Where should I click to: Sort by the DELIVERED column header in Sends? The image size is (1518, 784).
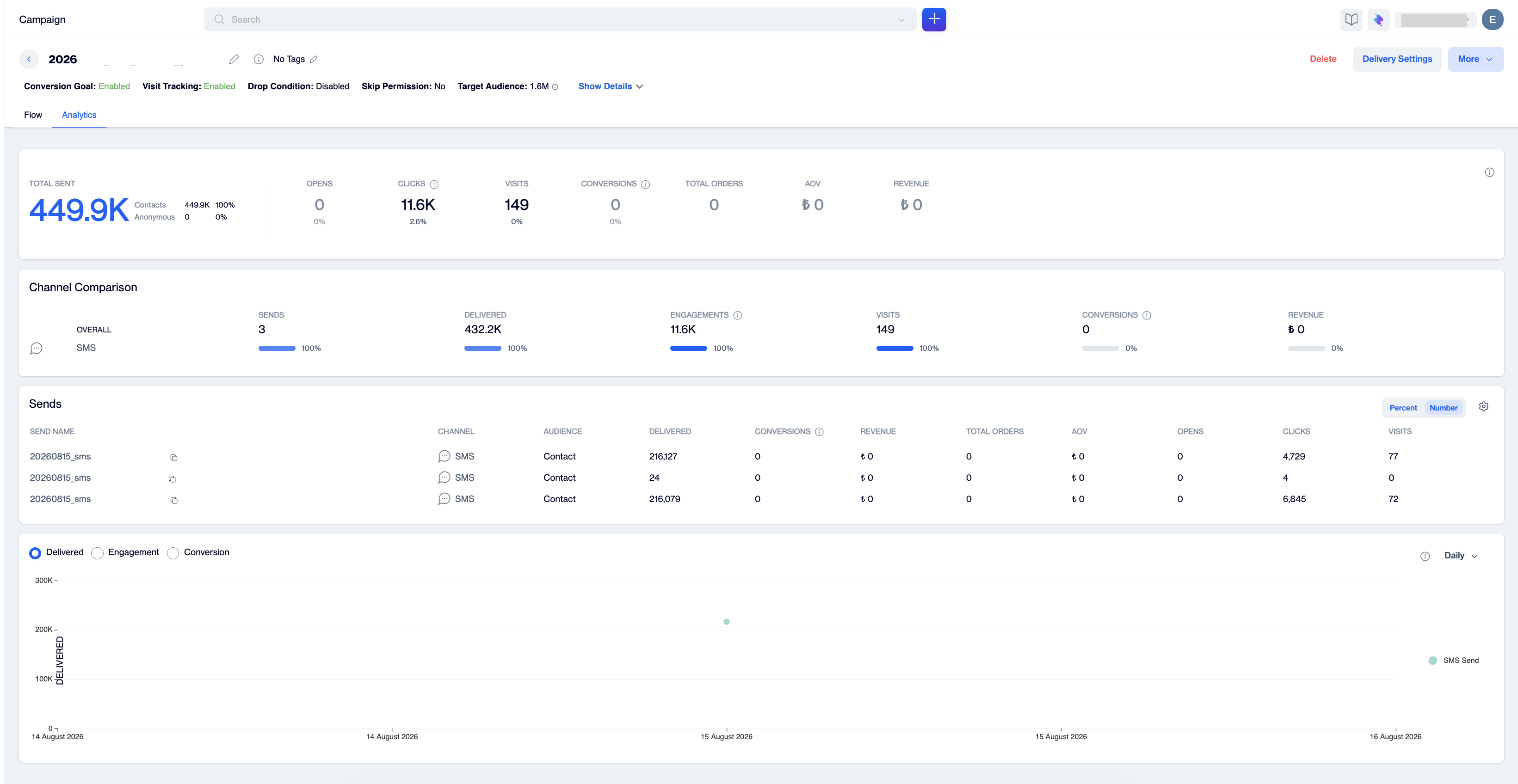point(670,431)
